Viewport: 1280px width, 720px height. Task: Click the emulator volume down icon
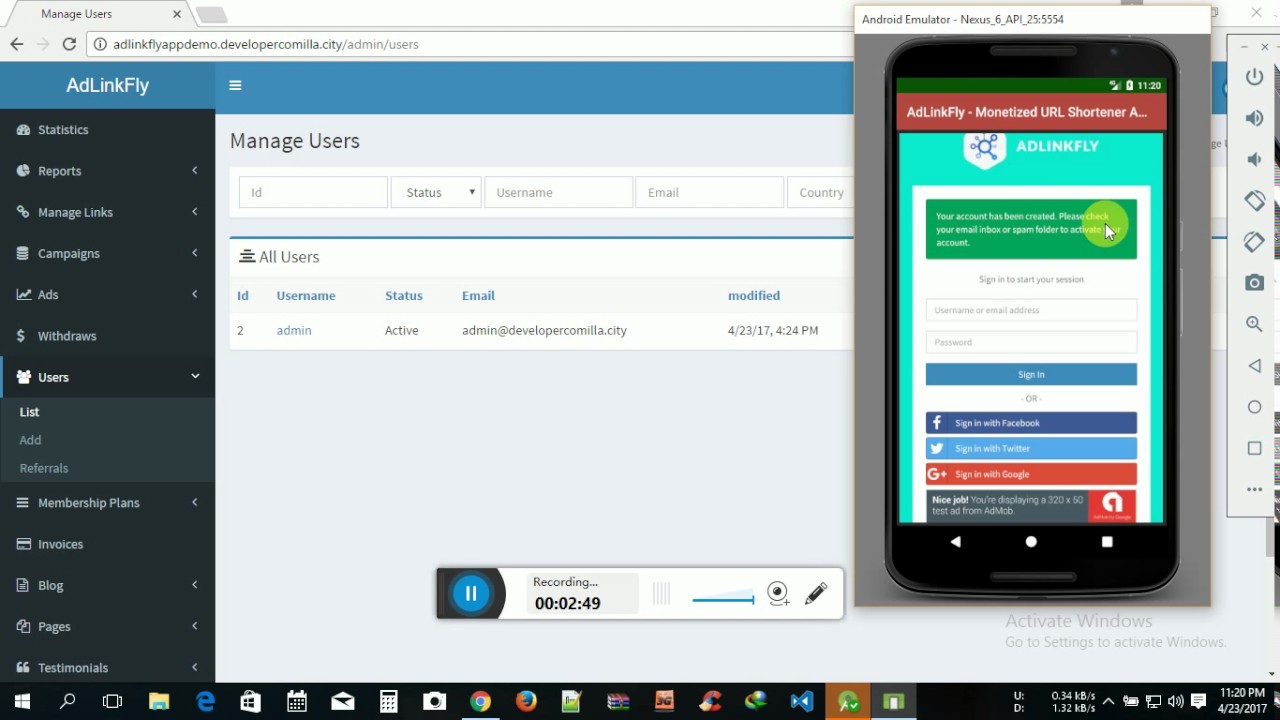tap(1254, 159)
